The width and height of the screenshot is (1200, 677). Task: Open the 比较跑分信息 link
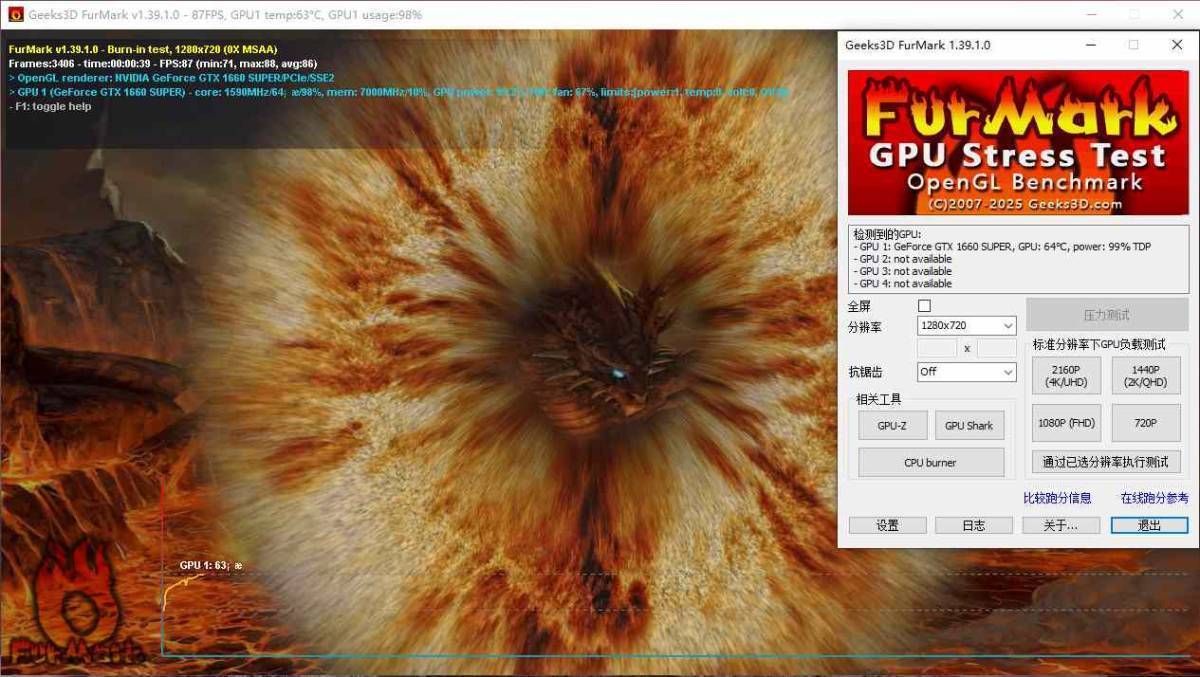tap(1057, 498)
